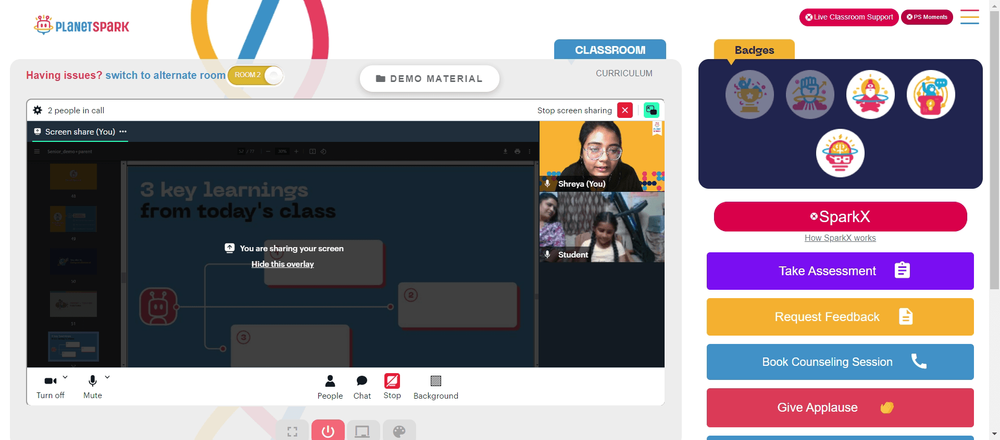The width and height of the screenshot is (1000, 440).
Task: Click the laptop screen icon
Action: pos(363,432)
